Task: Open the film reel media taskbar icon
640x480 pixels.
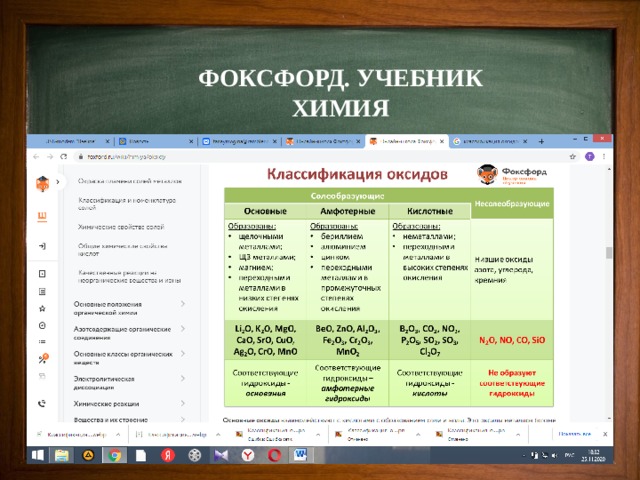Action: click(195, 455)
